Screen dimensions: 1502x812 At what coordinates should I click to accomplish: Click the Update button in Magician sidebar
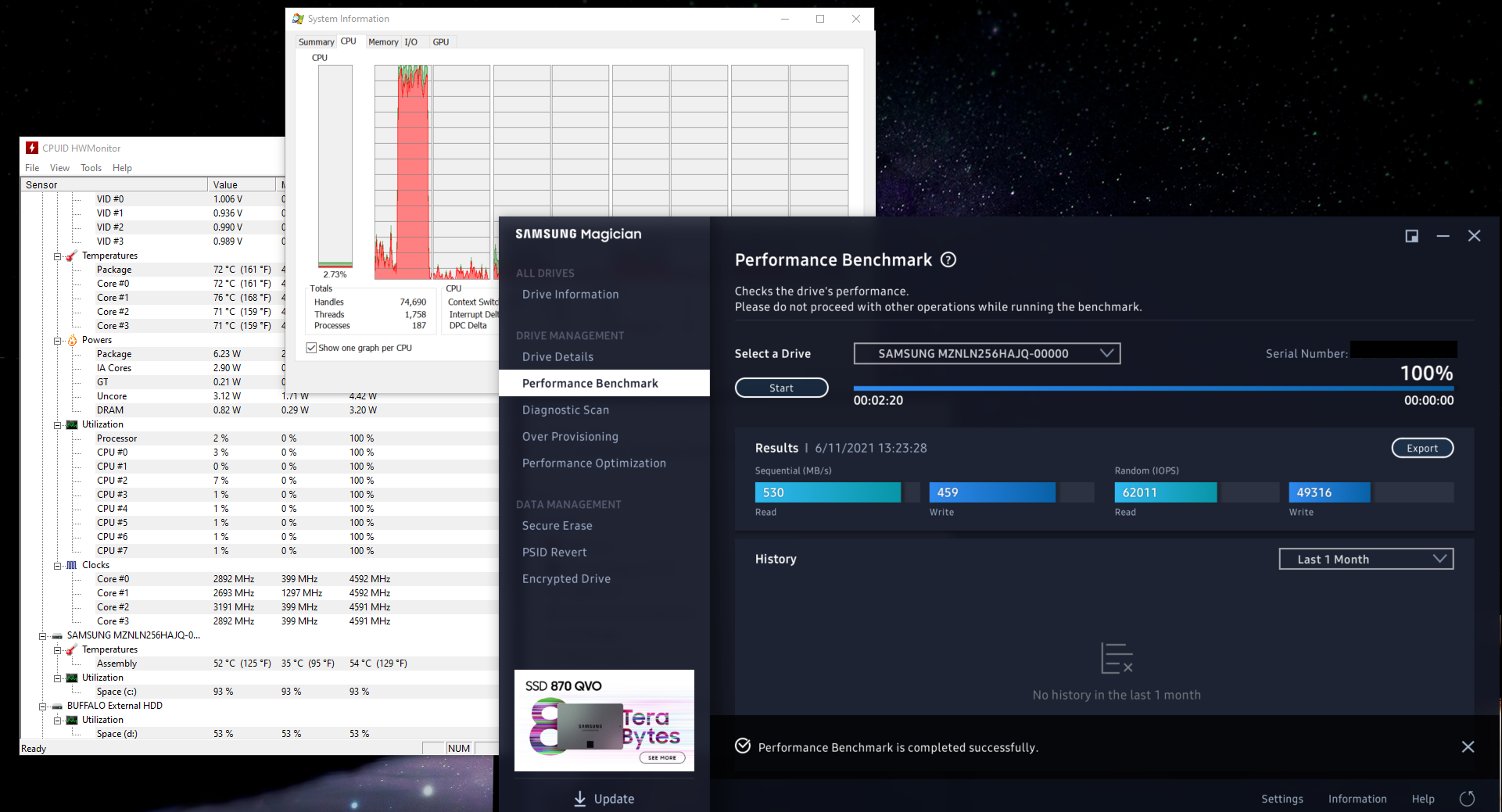(604, 799)
